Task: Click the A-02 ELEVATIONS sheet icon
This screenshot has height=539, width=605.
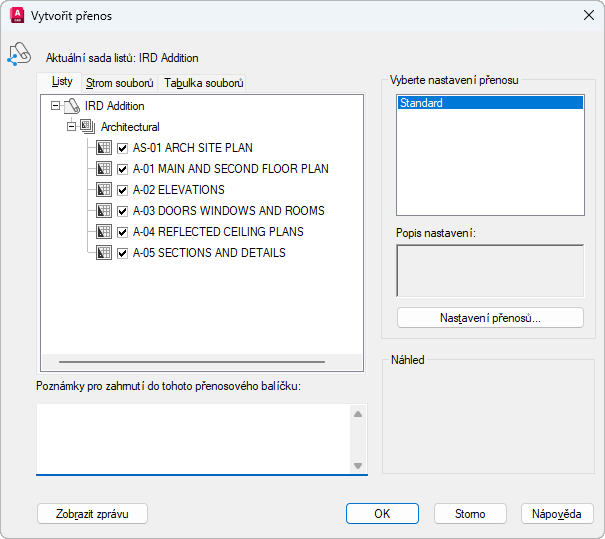Action: (104, 190)
